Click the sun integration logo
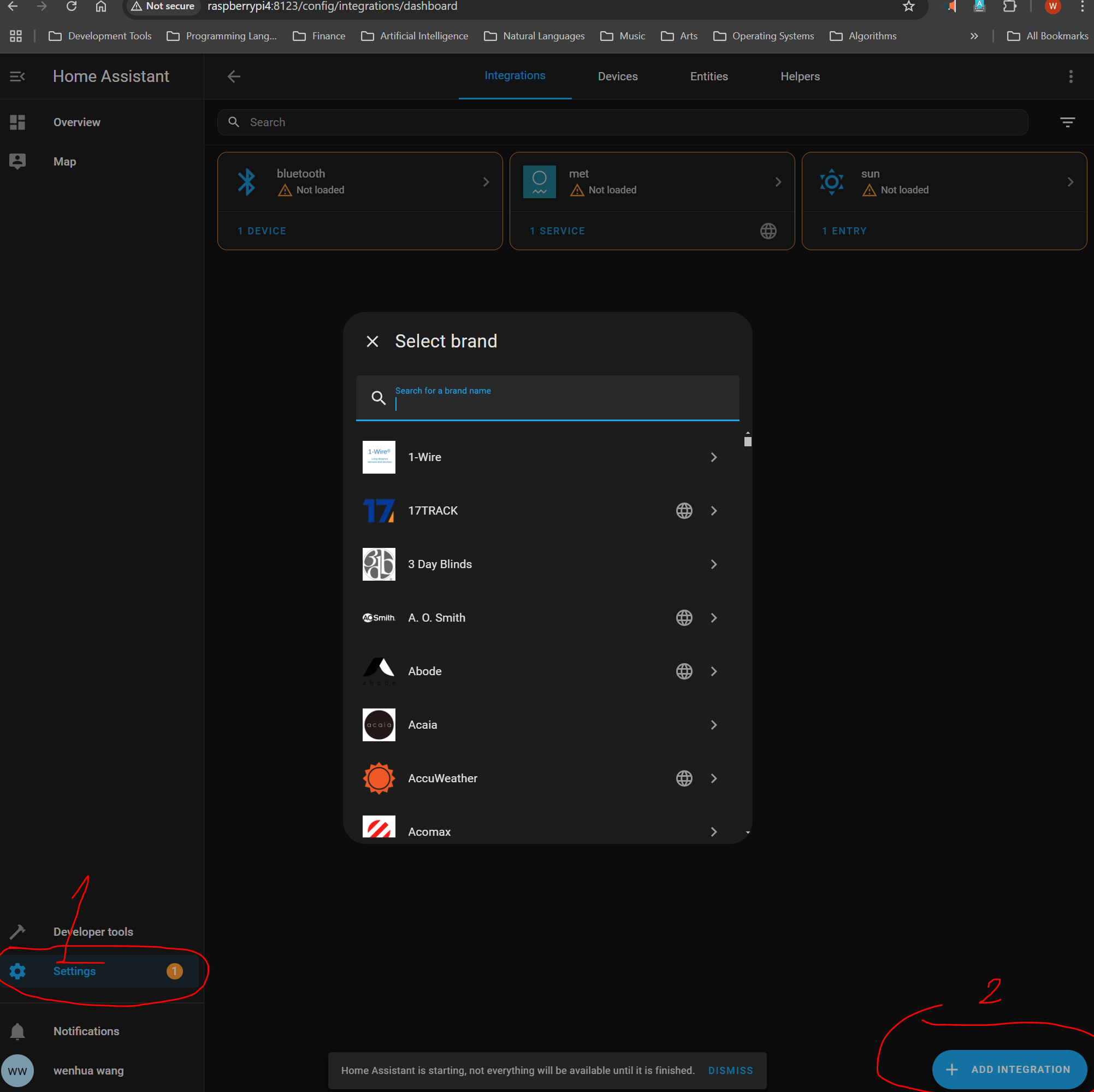 coord(831,182)
